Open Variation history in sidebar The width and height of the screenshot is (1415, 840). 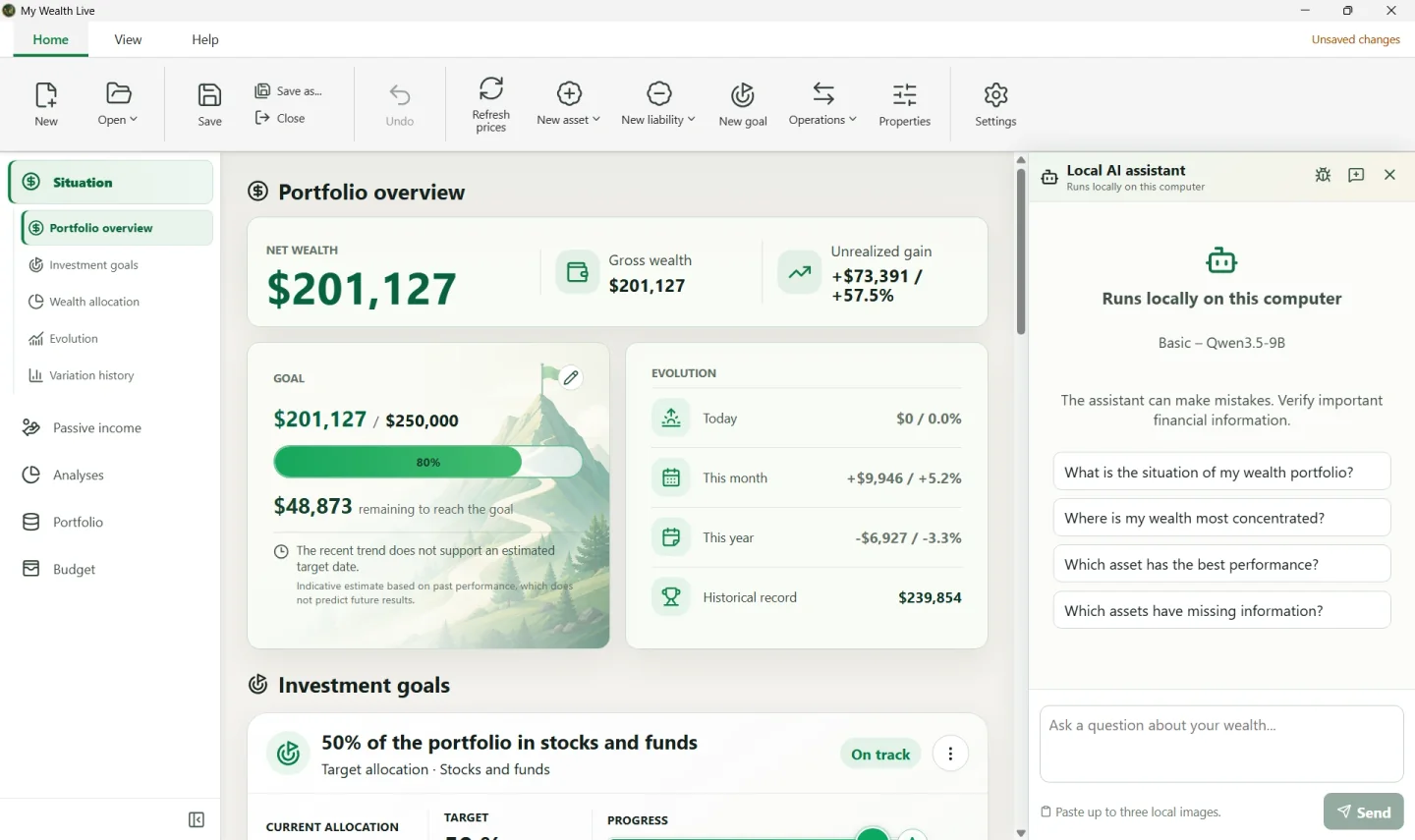pyautogui.click(x=91, y=375)
